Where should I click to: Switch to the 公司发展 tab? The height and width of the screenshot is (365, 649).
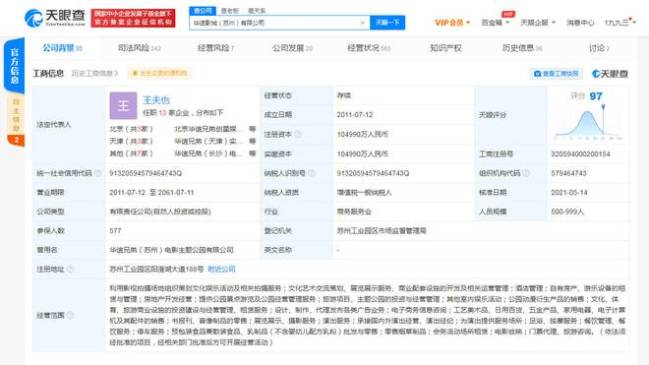pos(292,48)
